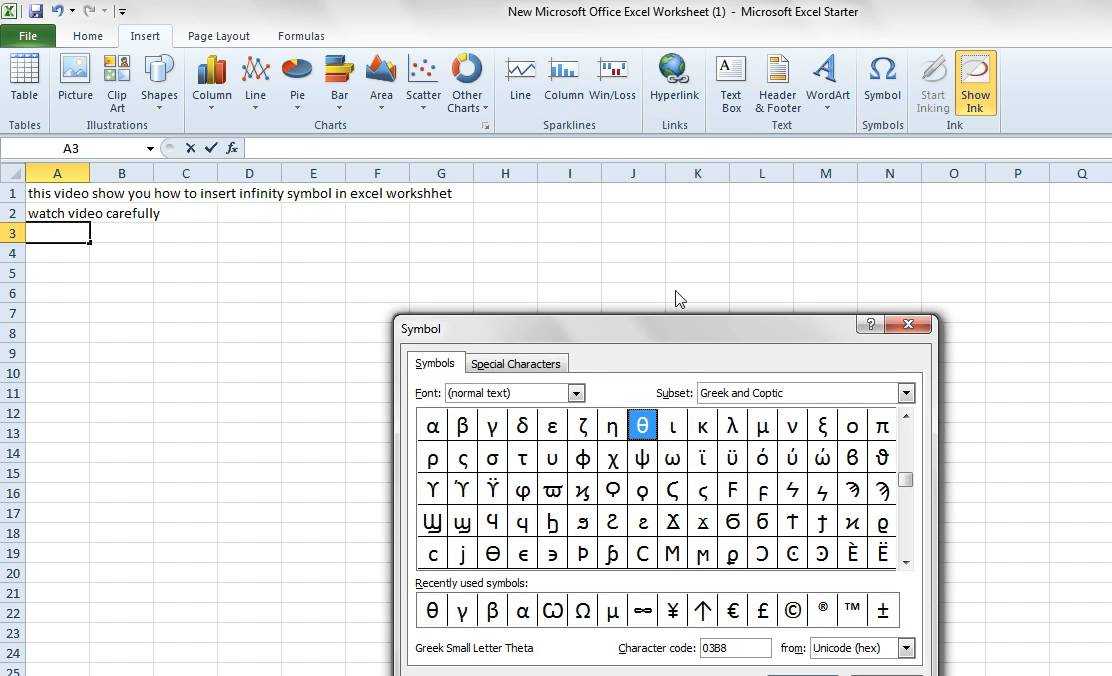Select the Special Characters tab
The height and width of the screenshot is (676, 1112).
click(x=516, y=364)
